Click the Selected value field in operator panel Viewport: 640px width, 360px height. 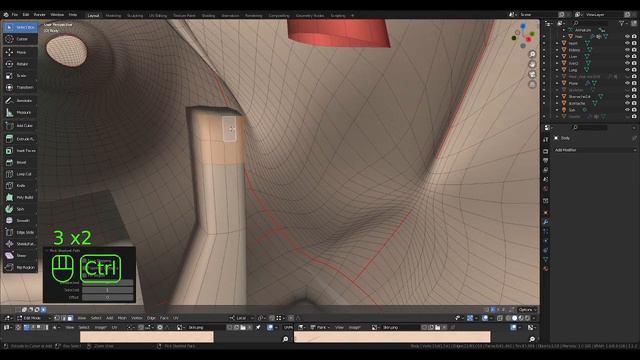coord(108,290)
